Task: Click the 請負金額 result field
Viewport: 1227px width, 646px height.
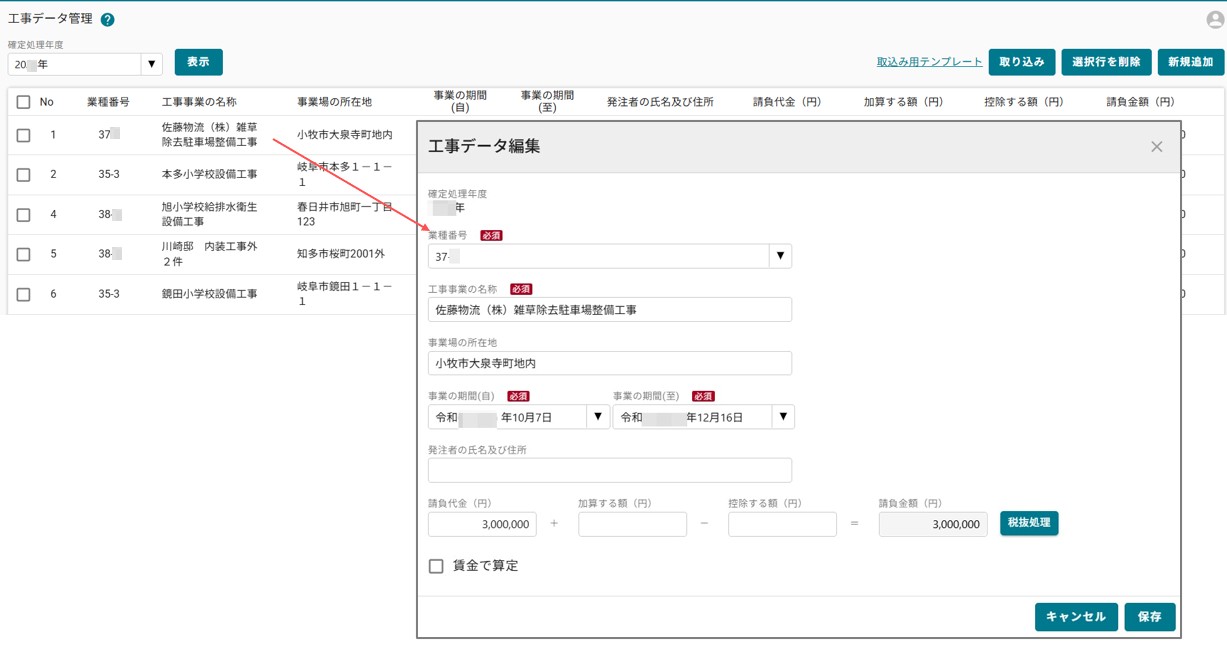Action: 933,524
